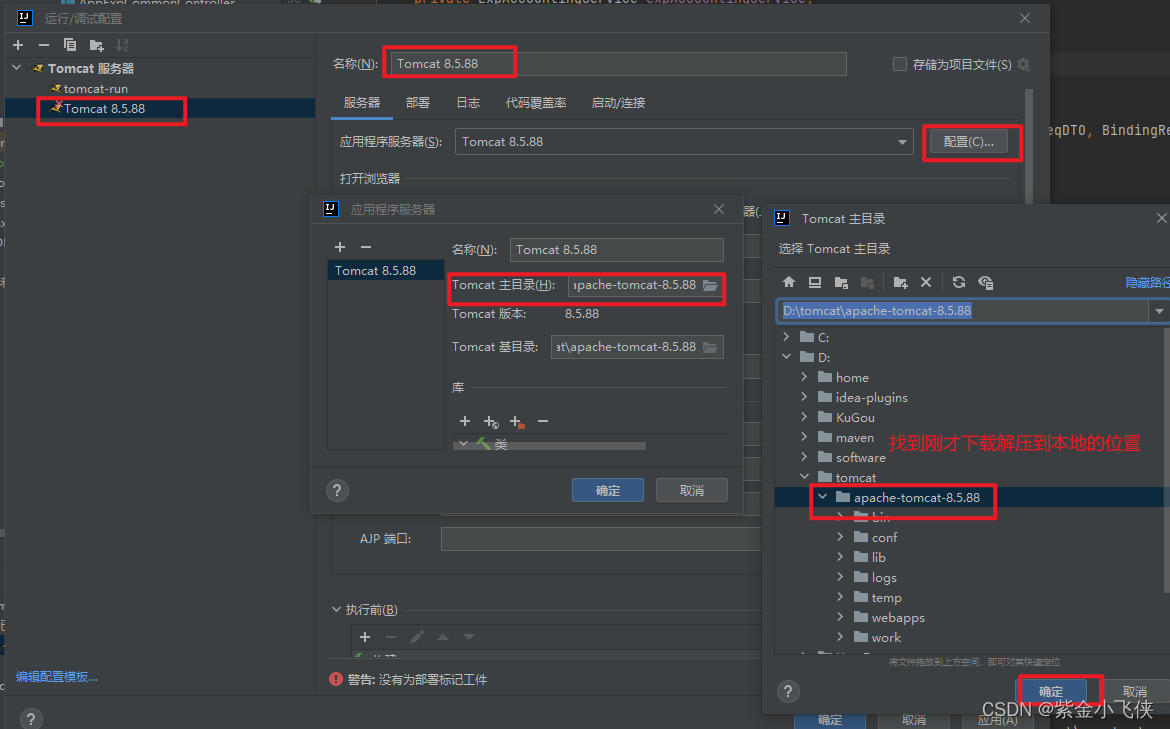This screenshot has width=1170, height=729.
Task: Click the 配置(C)... button
Action: pos(969,142)
